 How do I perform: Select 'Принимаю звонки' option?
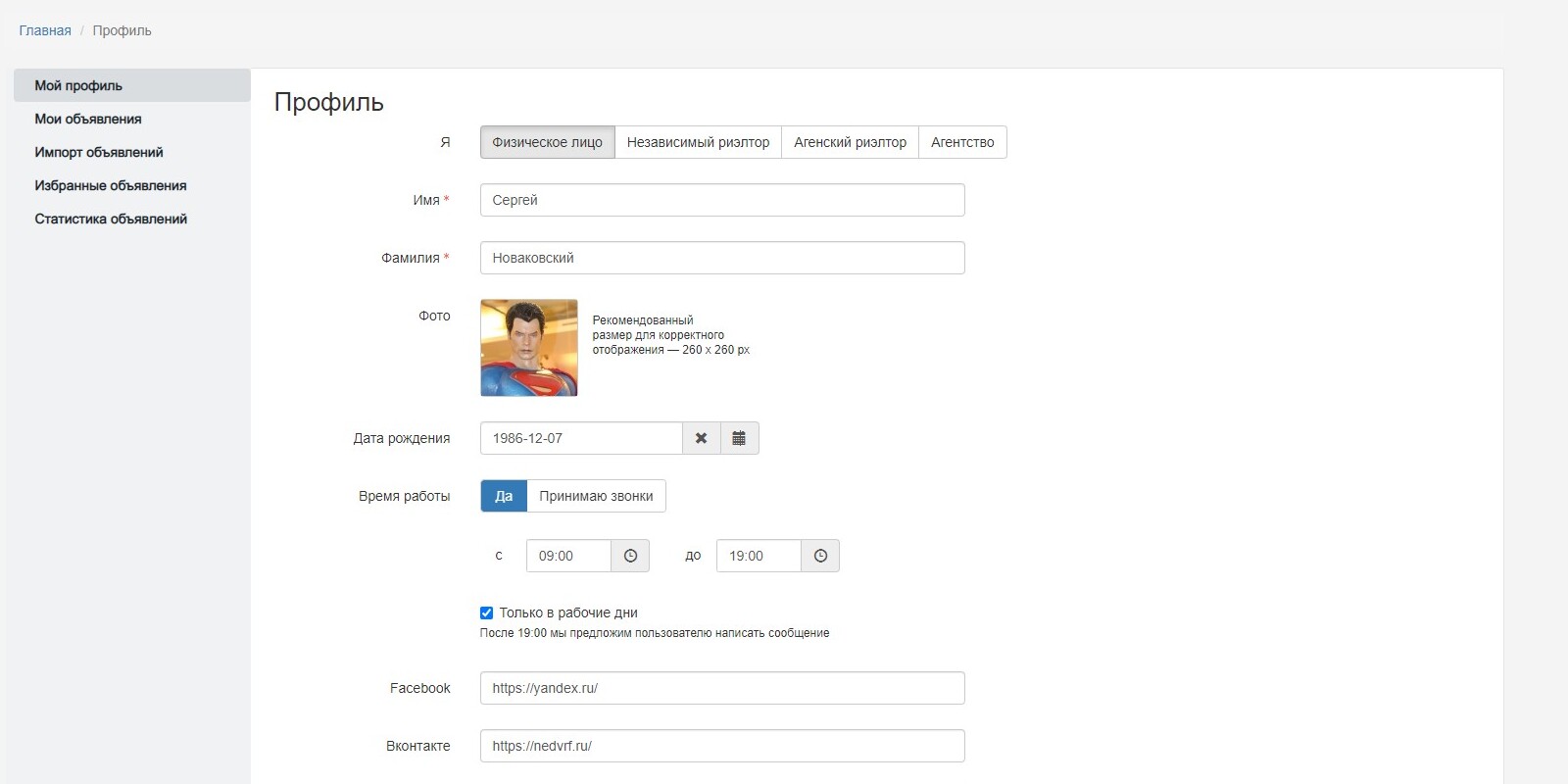point(596,496)
